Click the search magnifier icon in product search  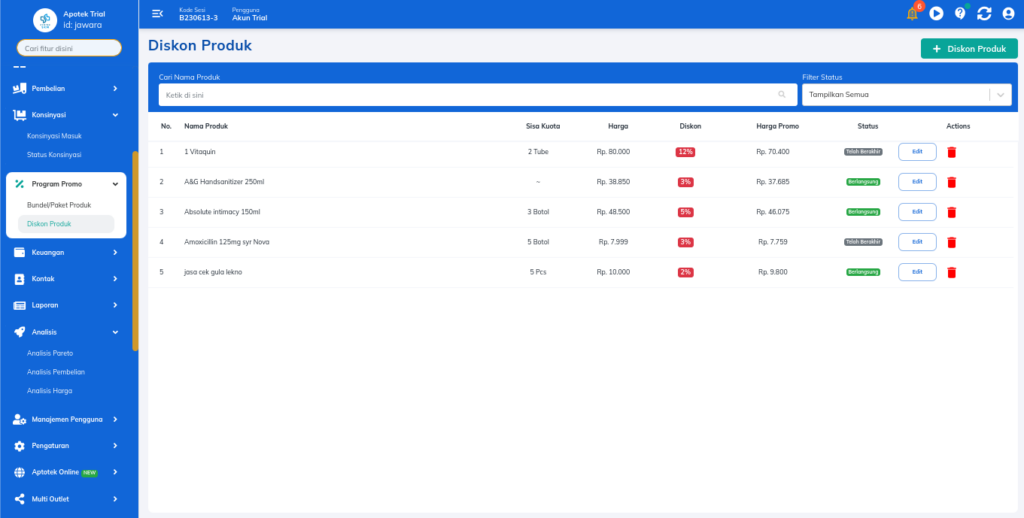coord(782,95)
